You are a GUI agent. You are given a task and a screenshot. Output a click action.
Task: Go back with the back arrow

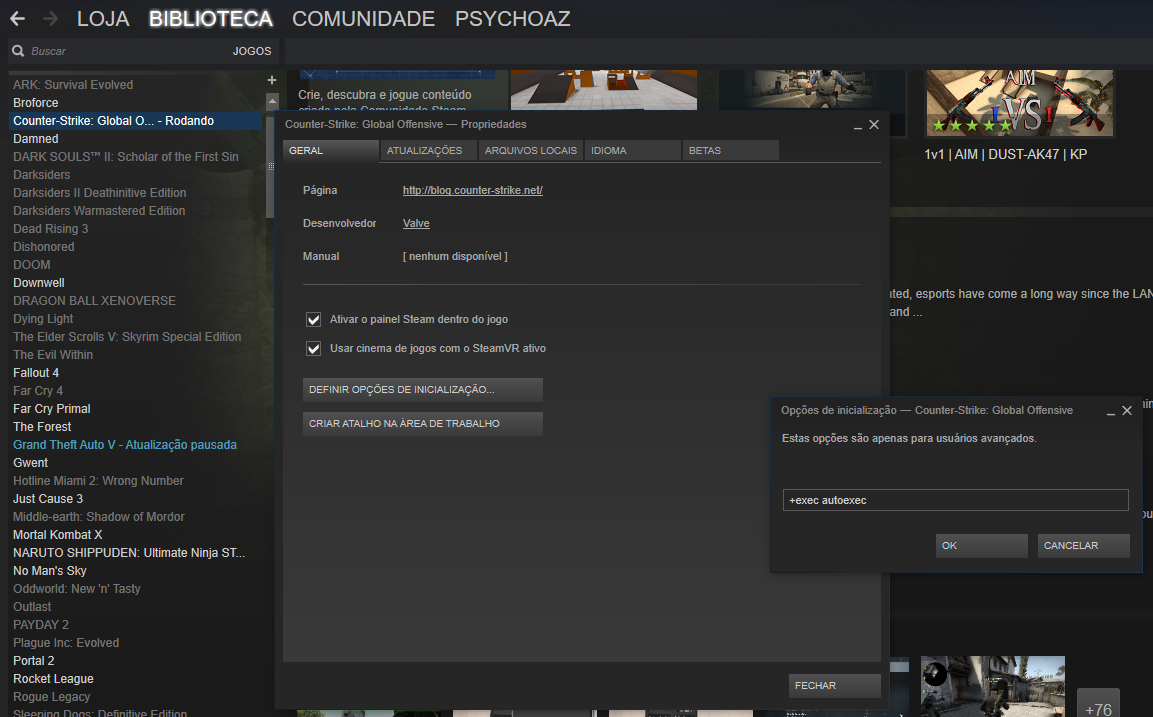pos(18,18)
